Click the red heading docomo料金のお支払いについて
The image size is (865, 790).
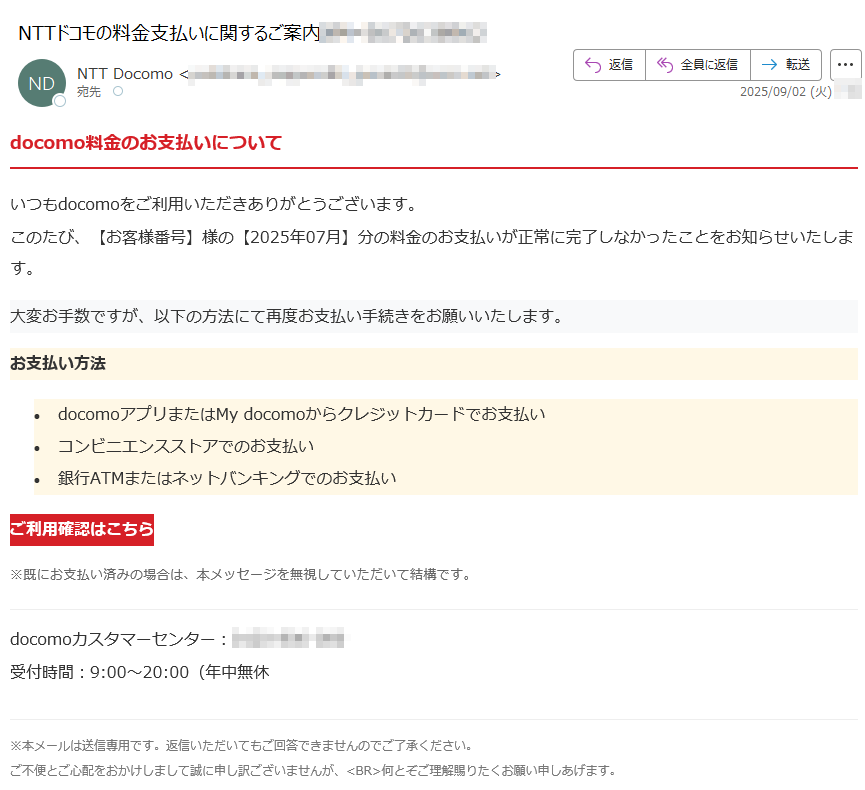click(146, 143)
